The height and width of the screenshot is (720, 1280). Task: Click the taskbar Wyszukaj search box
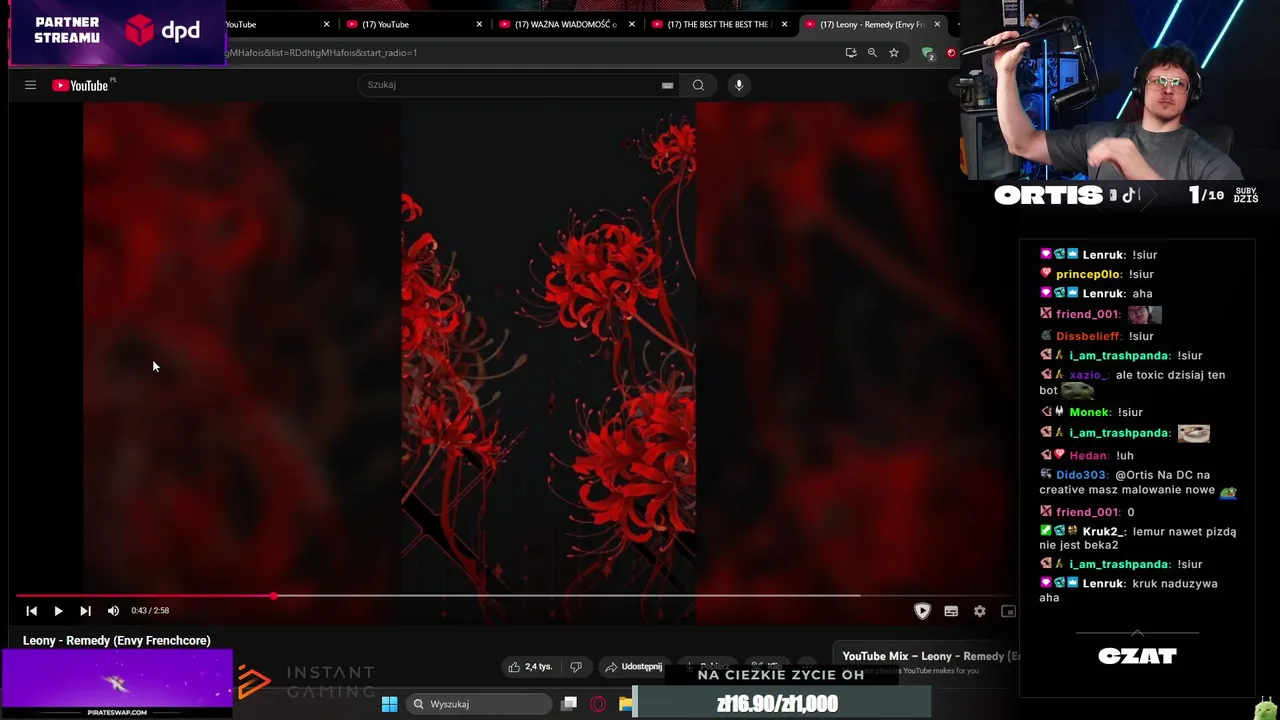tap(480, 704)
